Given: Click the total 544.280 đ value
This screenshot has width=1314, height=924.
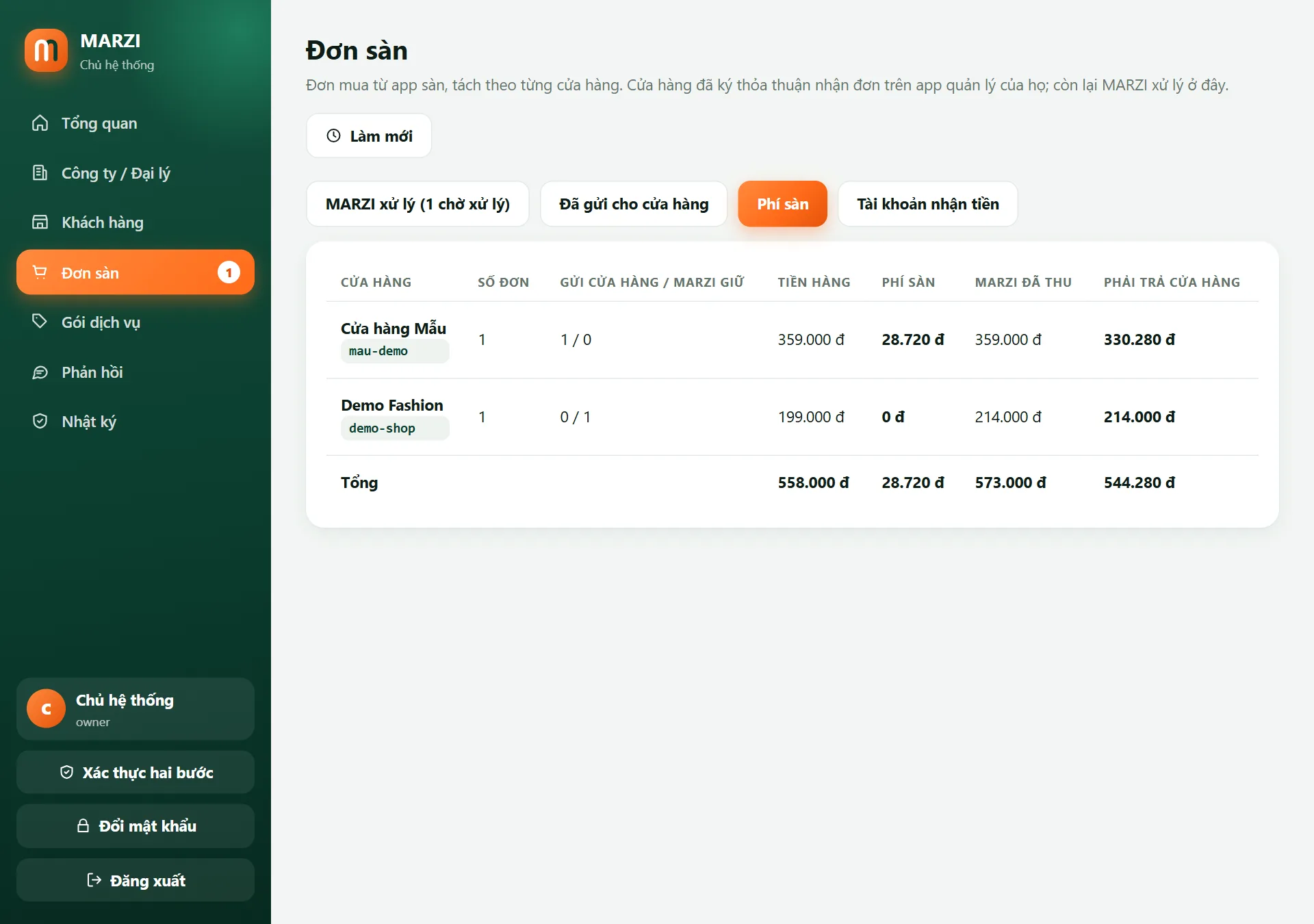Looking at the screenshot, I should [x=1139, y=483].
